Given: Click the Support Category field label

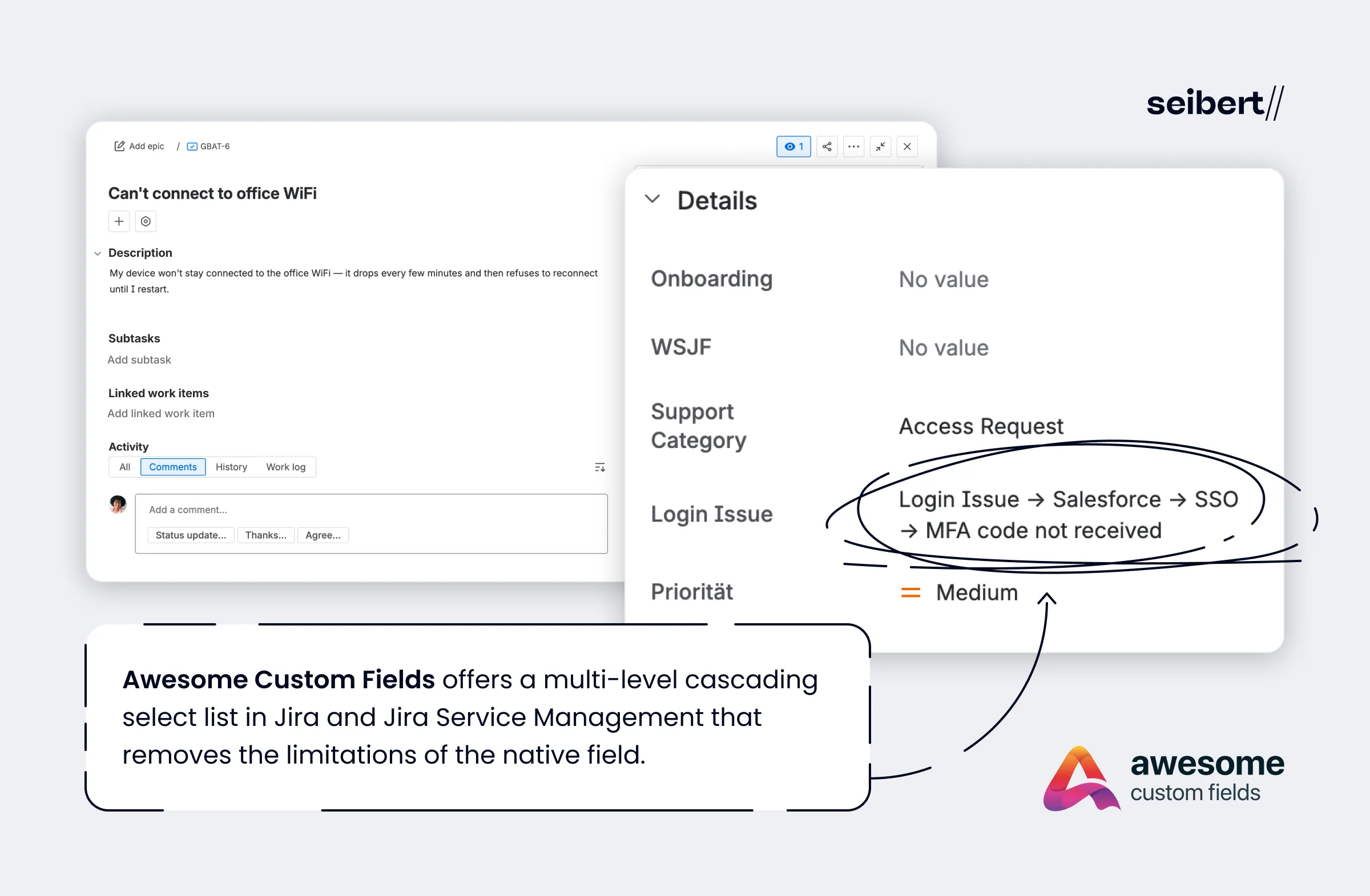Looking at the screenshot, I should (698, 426).
